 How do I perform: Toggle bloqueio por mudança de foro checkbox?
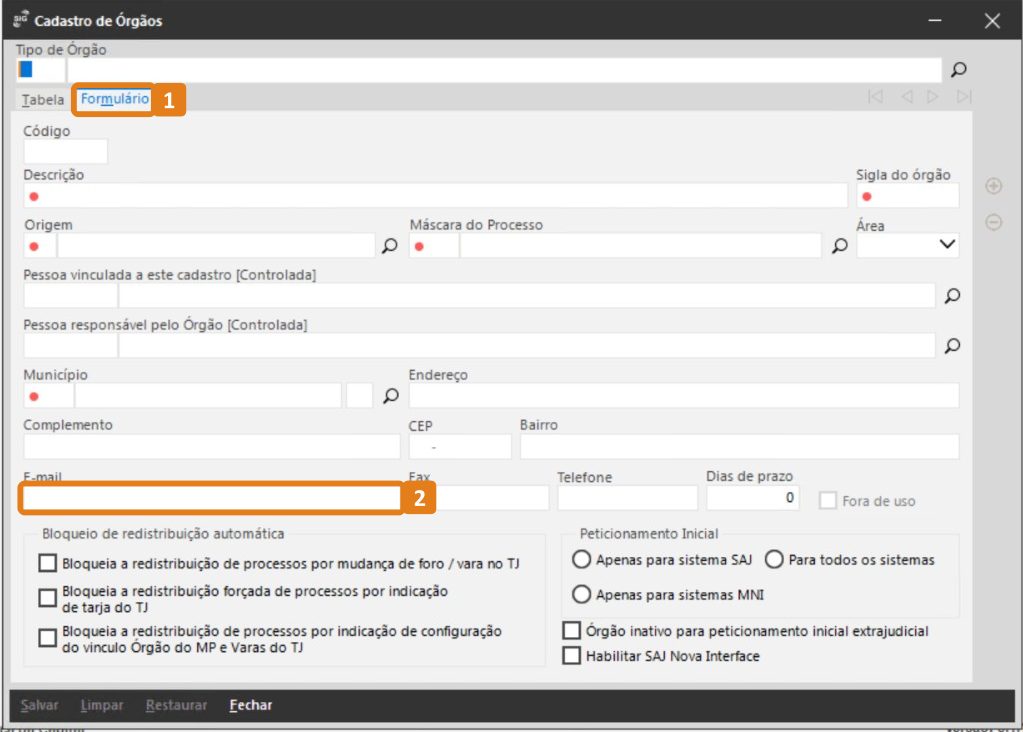(47, 564)
